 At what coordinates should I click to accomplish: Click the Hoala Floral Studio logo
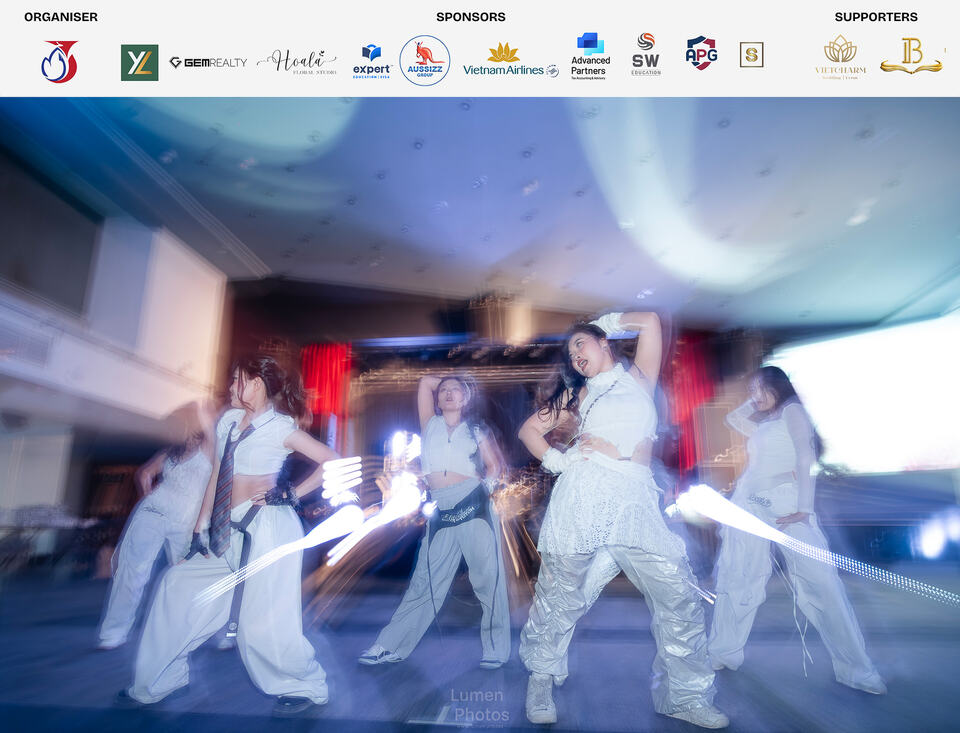(x=297, y=62)
